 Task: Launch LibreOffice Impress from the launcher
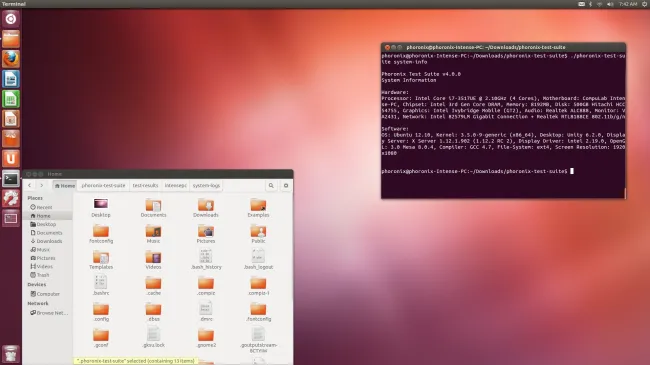pos(11,119)
